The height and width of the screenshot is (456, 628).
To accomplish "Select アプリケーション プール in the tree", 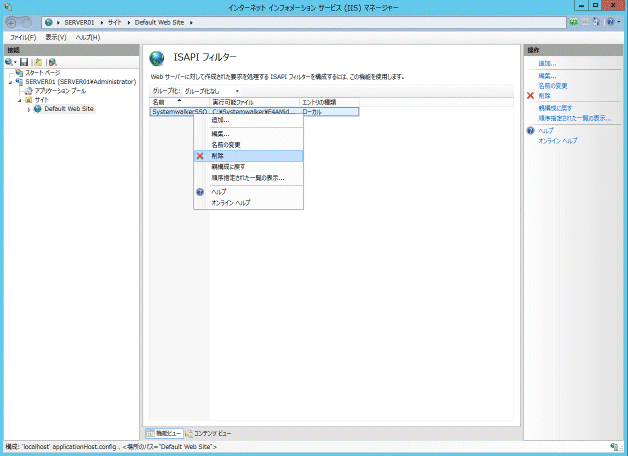I will pyautogui.click(x=60, y=91).
